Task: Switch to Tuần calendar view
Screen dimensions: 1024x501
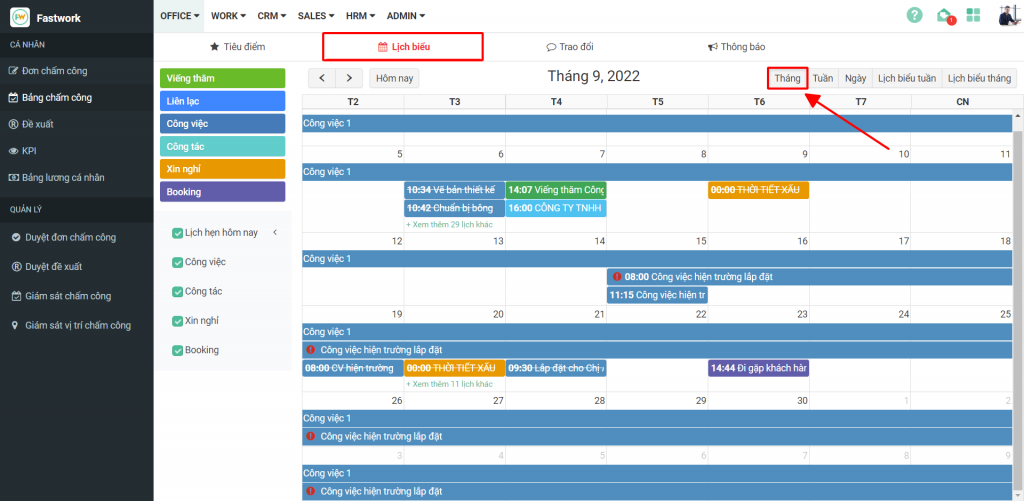Action: 822,78
